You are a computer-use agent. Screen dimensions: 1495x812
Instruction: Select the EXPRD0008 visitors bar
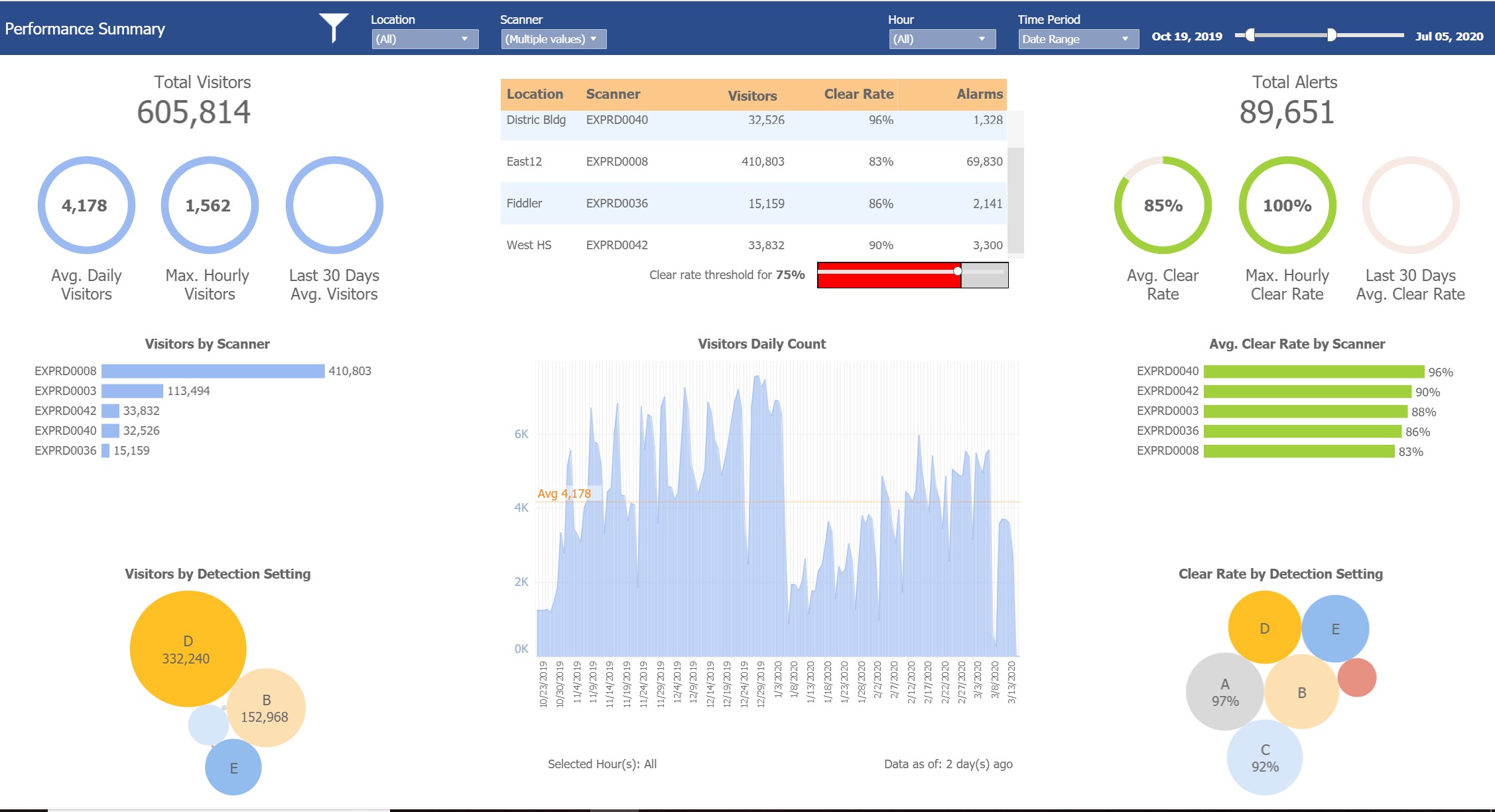tap(213, 371)
